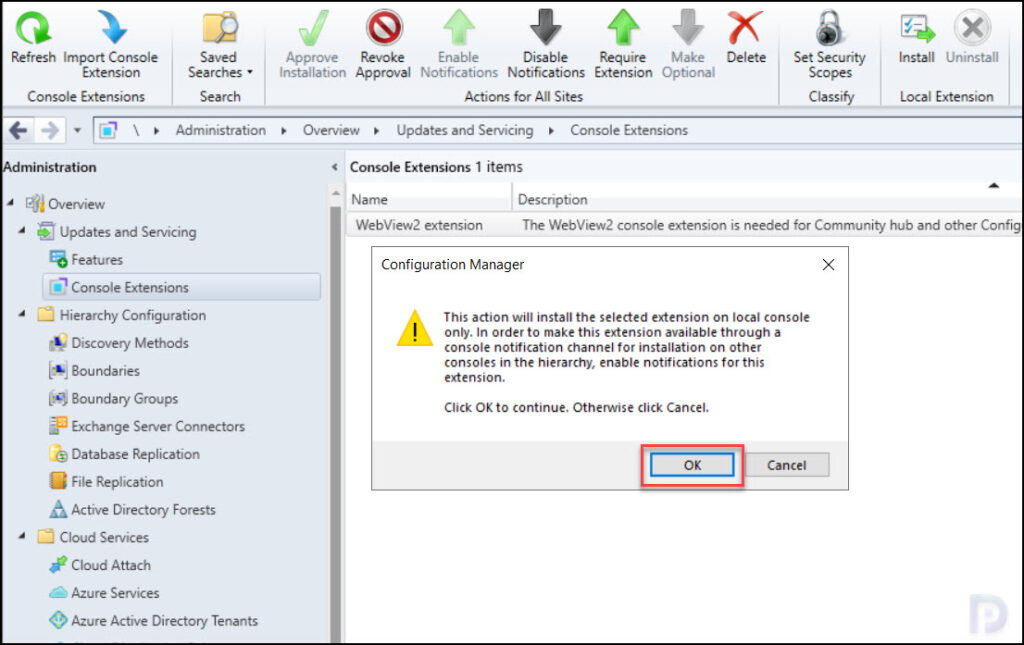Collapse the Overview tree node
Viewport: 1024px width, 645px height.
10,203
